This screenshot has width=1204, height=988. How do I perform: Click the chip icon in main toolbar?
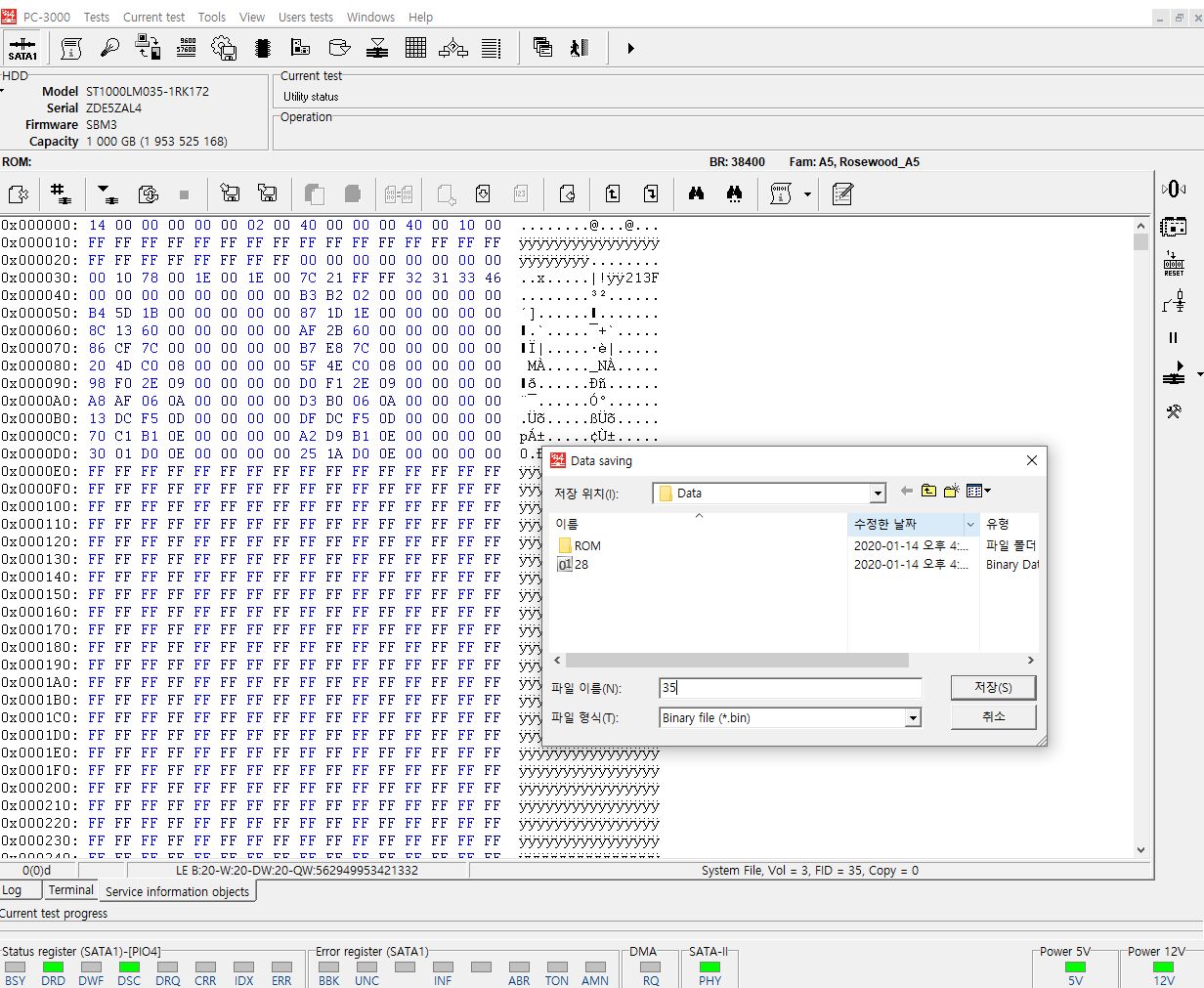[262, 48]
